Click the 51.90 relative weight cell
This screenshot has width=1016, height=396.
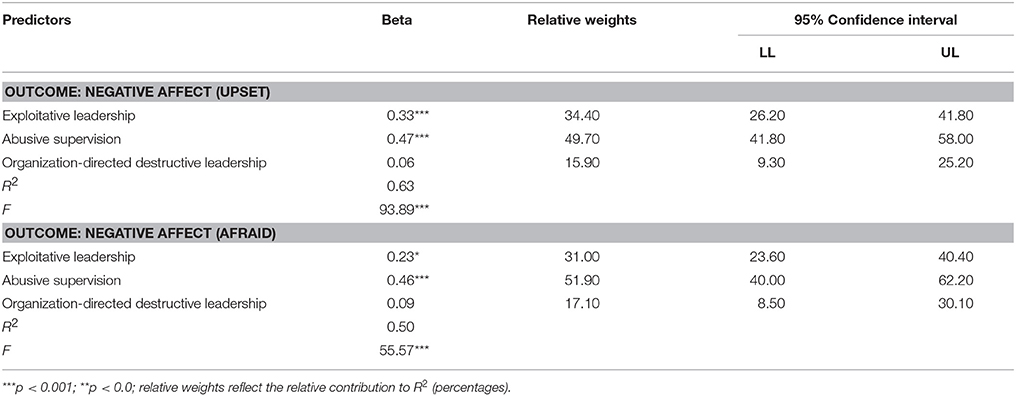(x=581, y=281)
